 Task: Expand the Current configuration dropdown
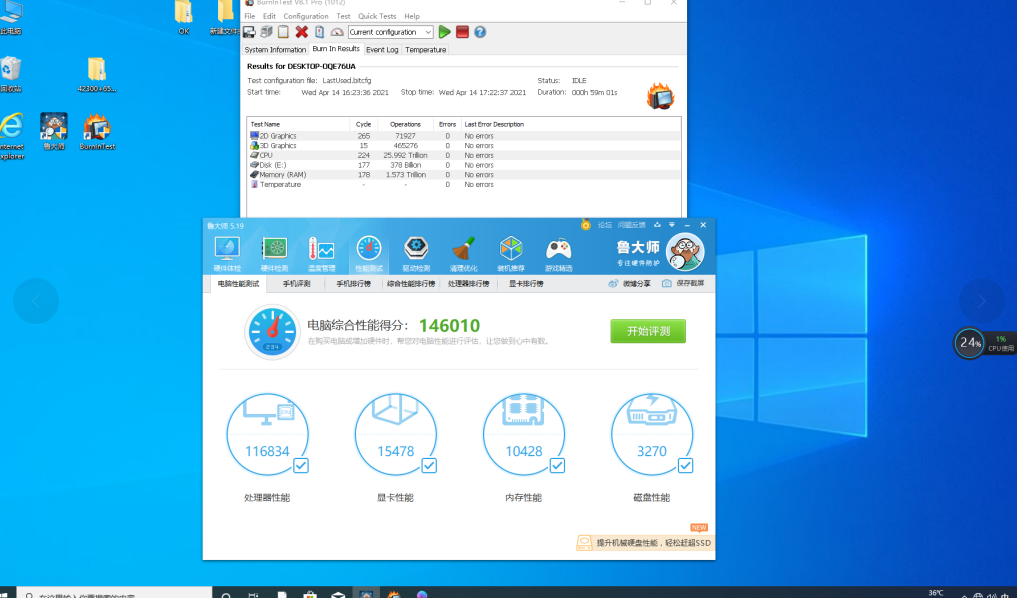[428, 32]
